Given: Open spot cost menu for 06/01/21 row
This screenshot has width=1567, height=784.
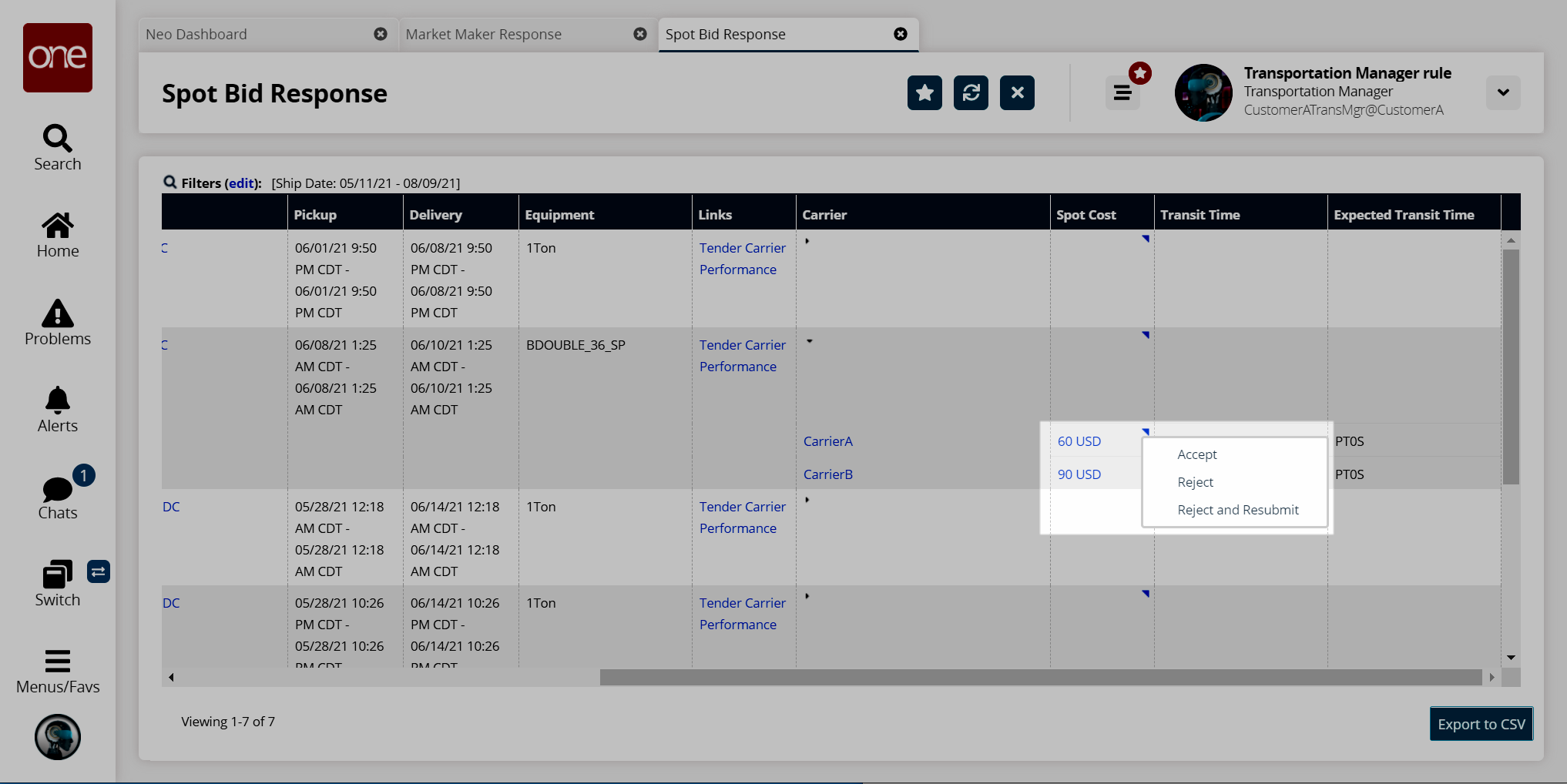Looking at the screenshot, I should [1146, 239].
